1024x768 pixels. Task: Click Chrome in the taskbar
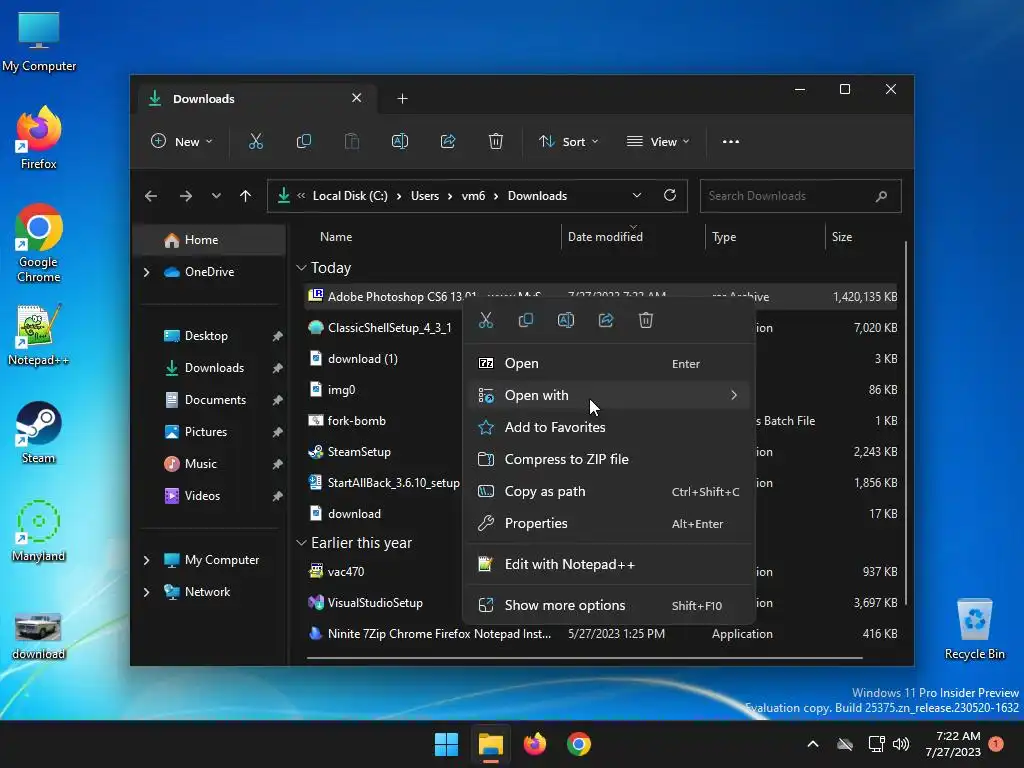click(579, 744)
